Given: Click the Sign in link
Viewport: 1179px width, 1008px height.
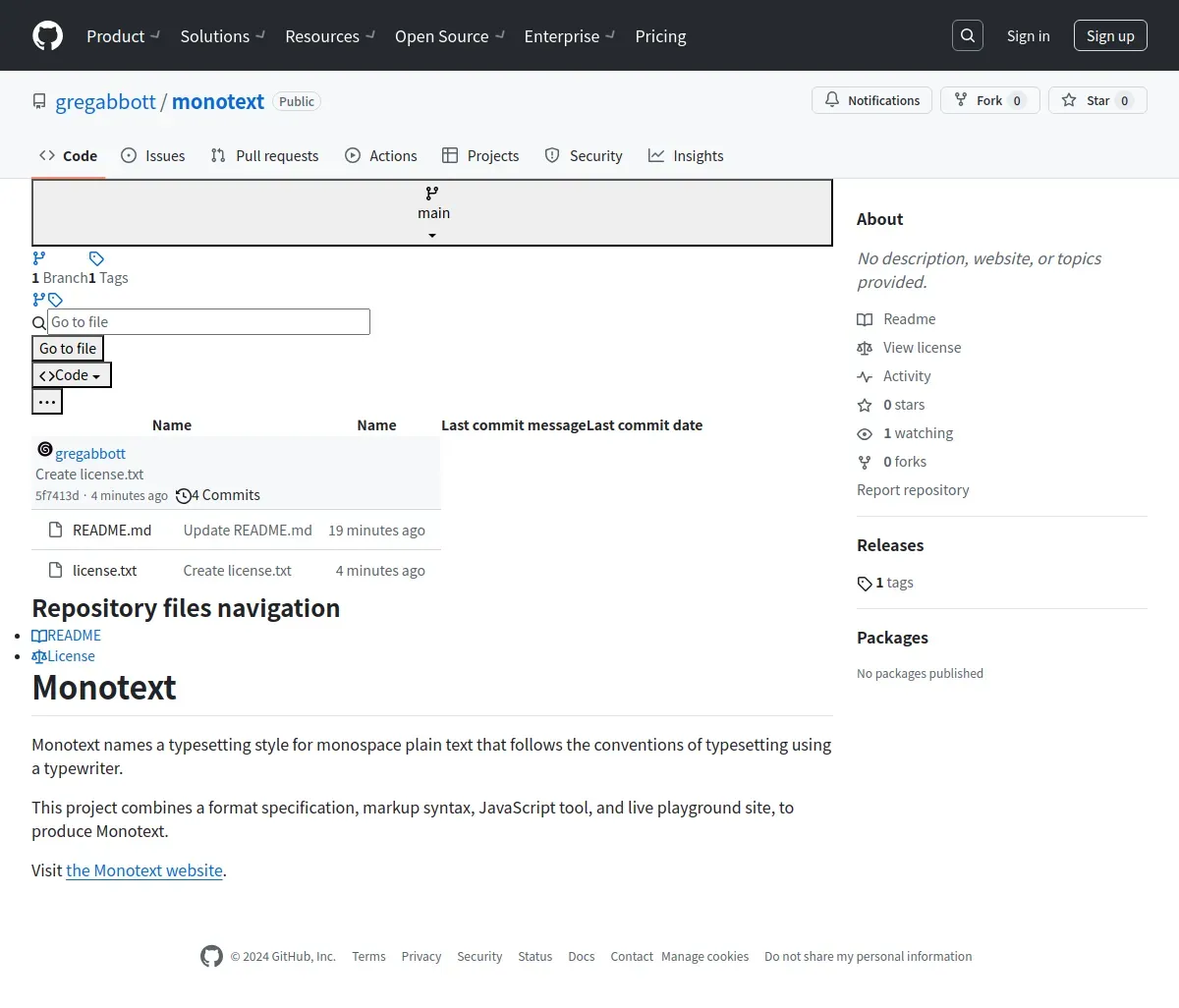Looking at the screenshot, I should click(x=1028, y=35).
